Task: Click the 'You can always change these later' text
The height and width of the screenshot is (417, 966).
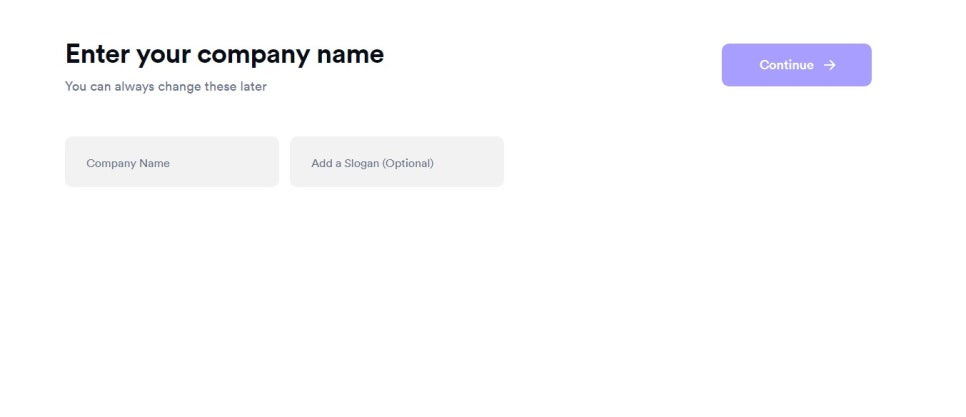Action: tap(166, 86)
